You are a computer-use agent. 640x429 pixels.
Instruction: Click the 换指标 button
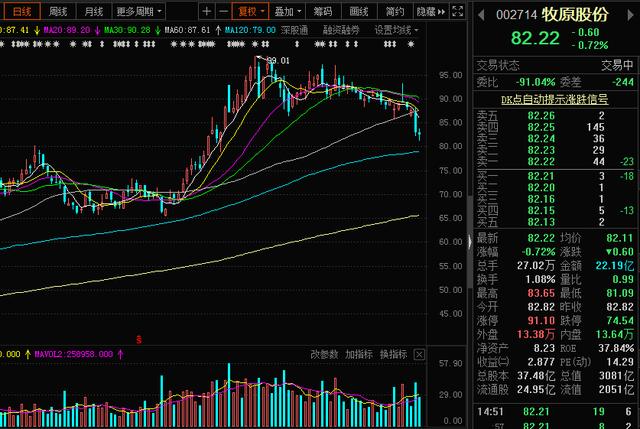coord(392,354)
